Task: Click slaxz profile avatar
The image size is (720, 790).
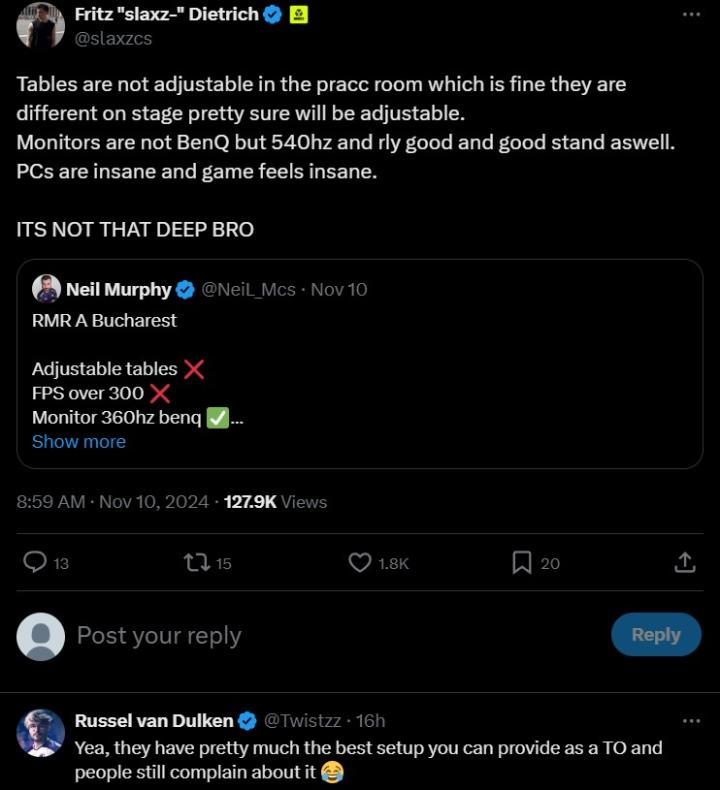Action: click(x=40, y=25)
